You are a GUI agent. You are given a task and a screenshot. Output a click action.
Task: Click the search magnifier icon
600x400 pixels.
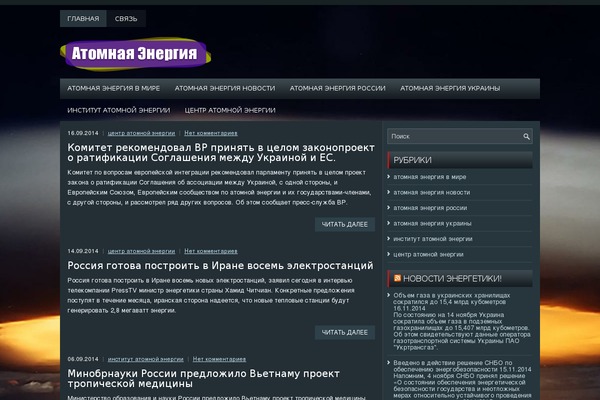[x=527, y=136]
